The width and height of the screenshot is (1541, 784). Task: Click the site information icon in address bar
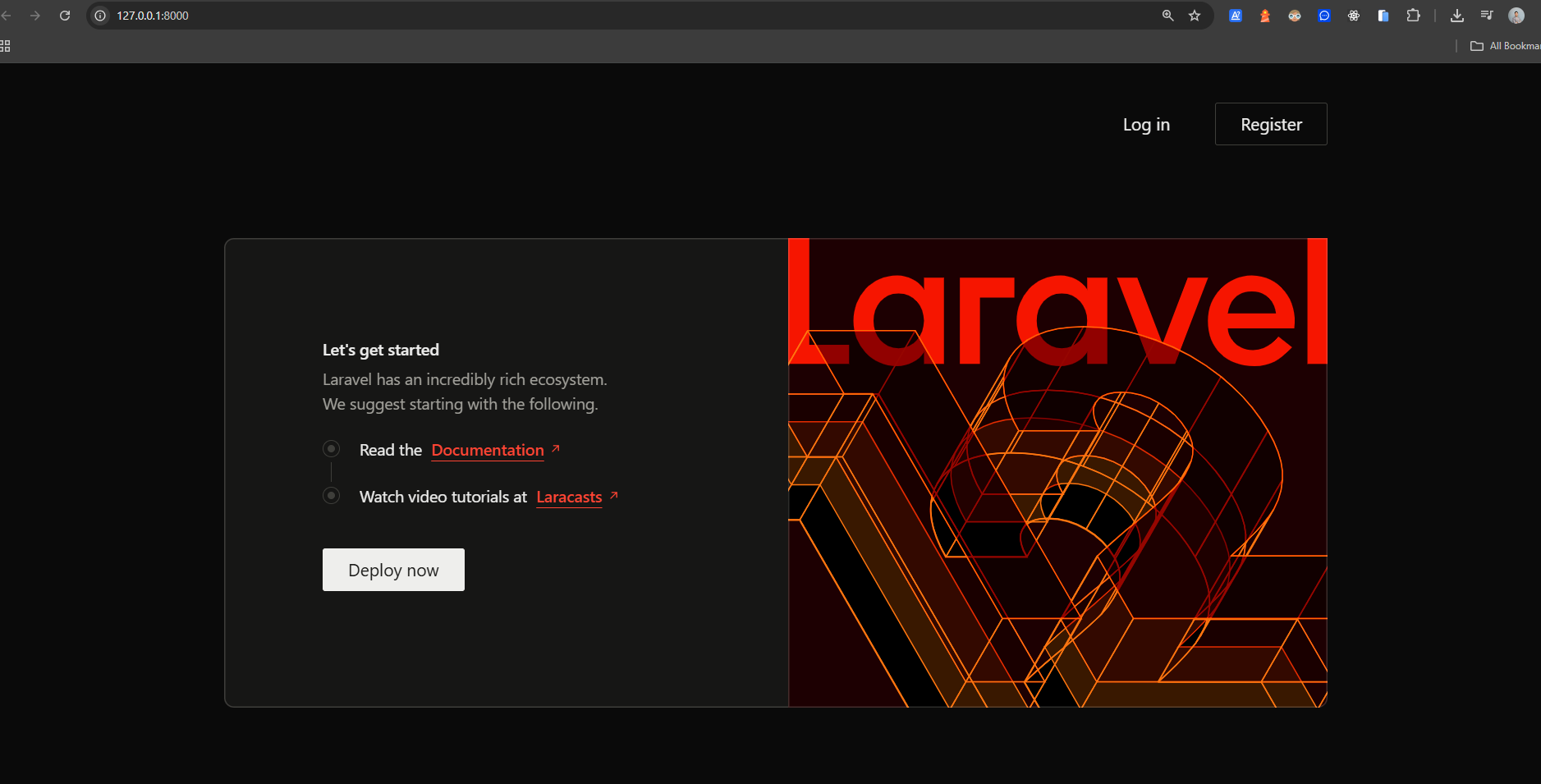click(100, 16)
